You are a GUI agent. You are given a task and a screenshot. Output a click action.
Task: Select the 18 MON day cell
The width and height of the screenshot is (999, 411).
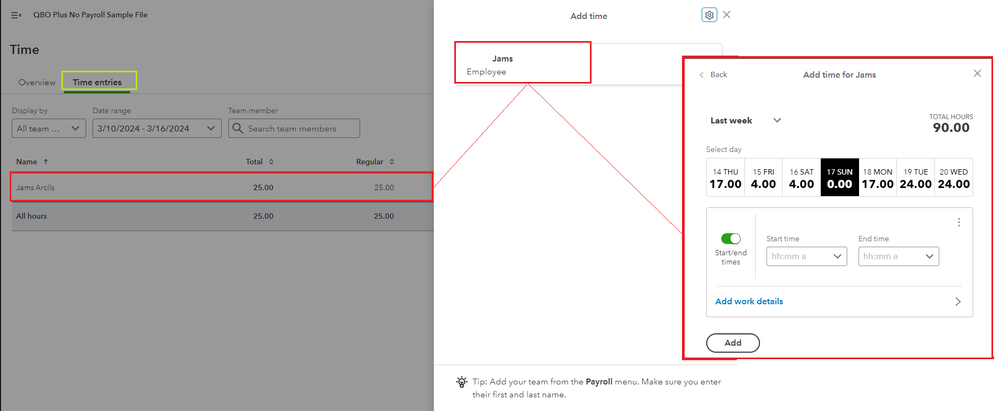[x=877, y=178]
